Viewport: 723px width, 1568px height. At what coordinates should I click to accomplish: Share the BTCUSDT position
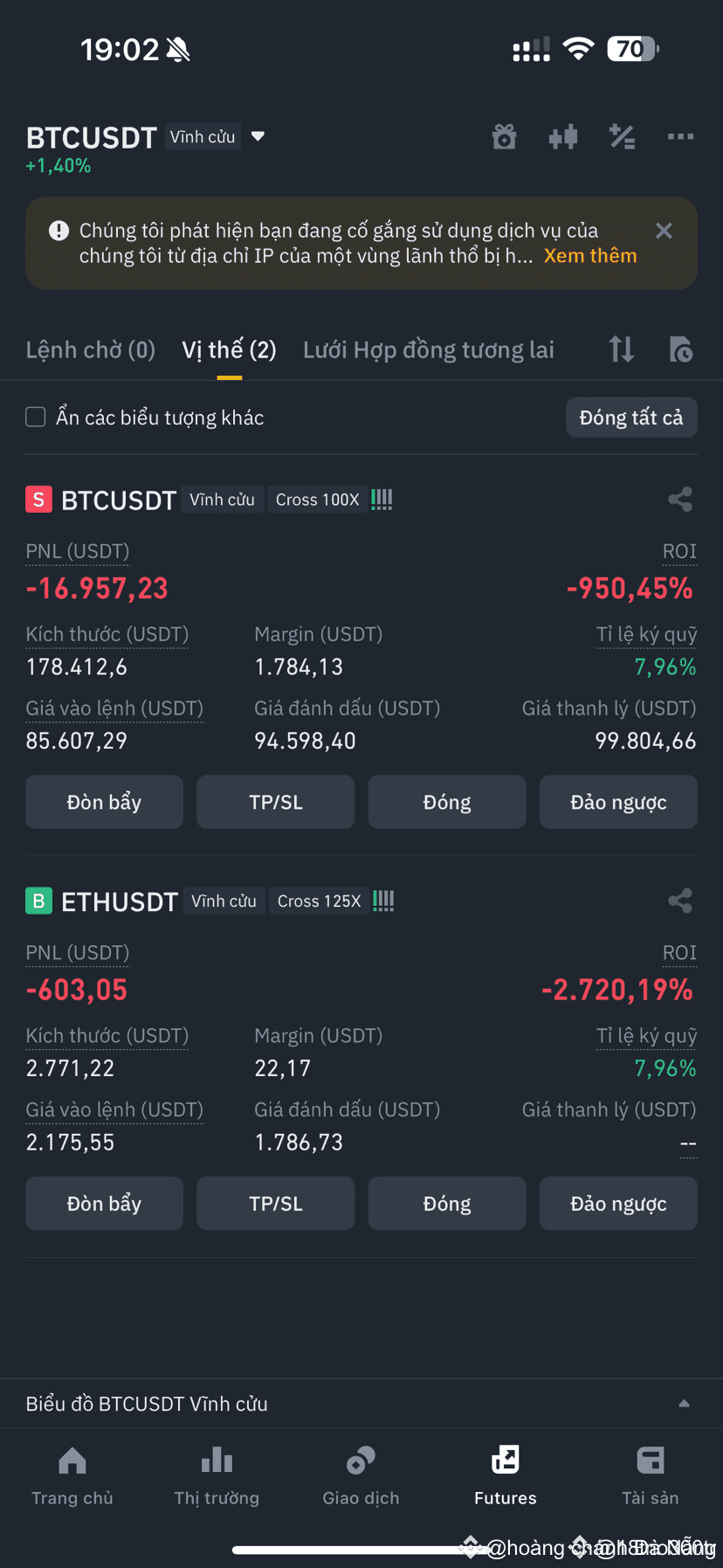click(679, 499)
